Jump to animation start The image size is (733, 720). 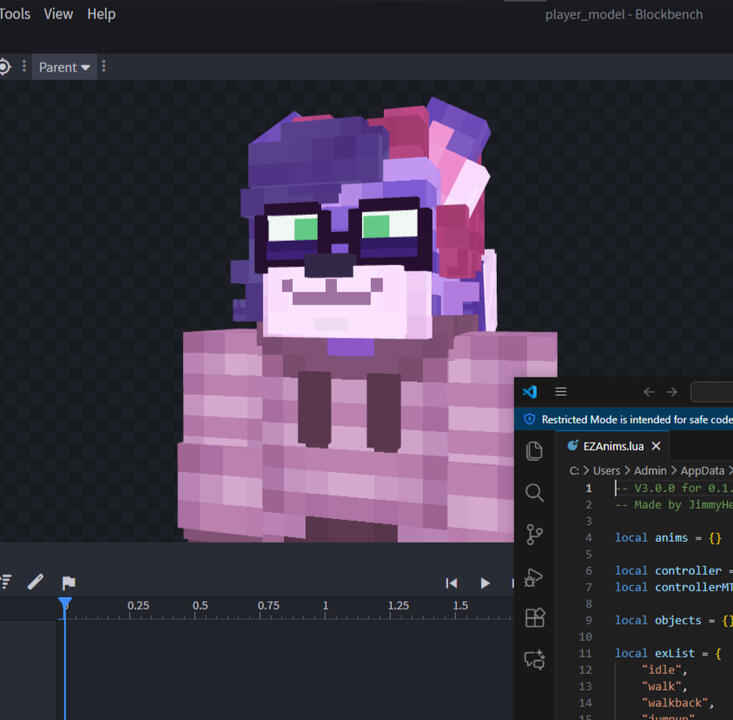[x=452, y=583]
